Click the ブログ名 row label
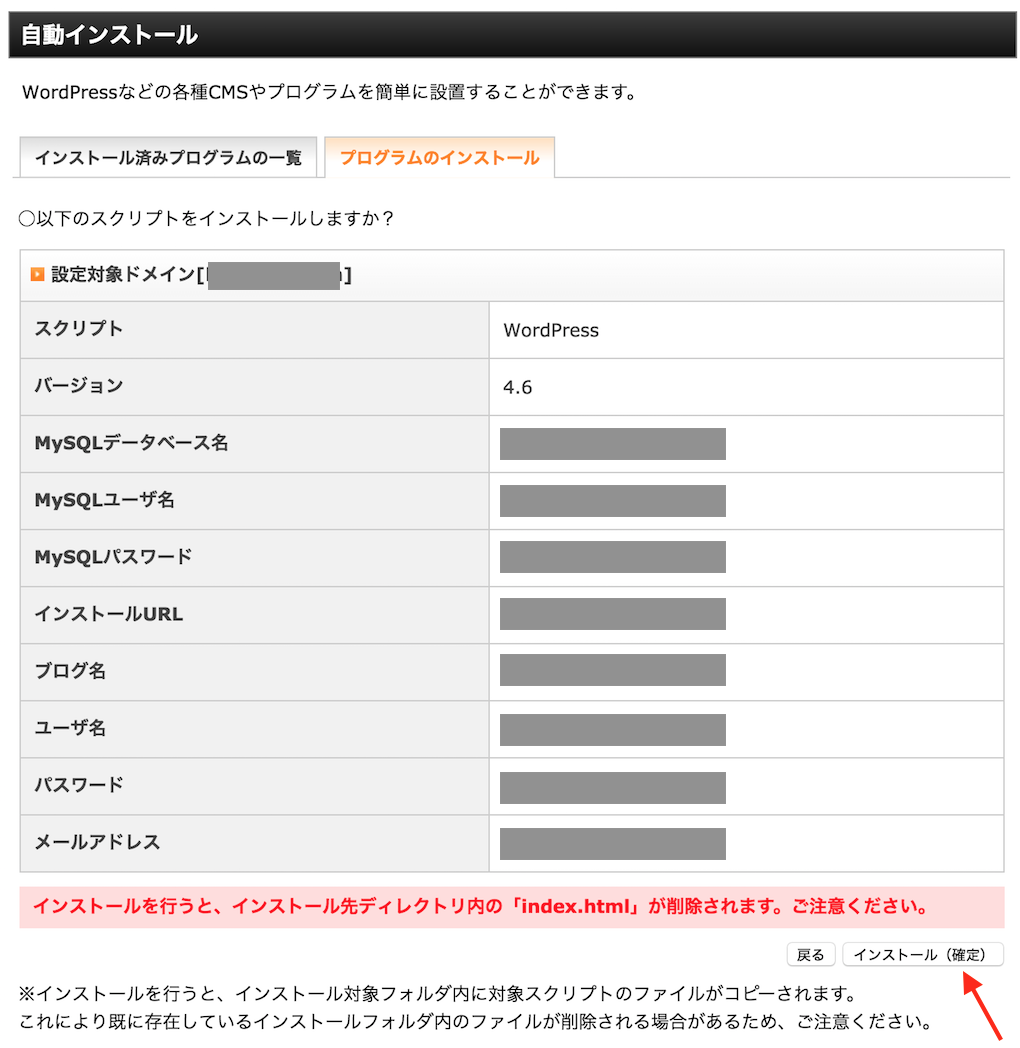Screen dimensions: 1020x1048 [70, 671]
